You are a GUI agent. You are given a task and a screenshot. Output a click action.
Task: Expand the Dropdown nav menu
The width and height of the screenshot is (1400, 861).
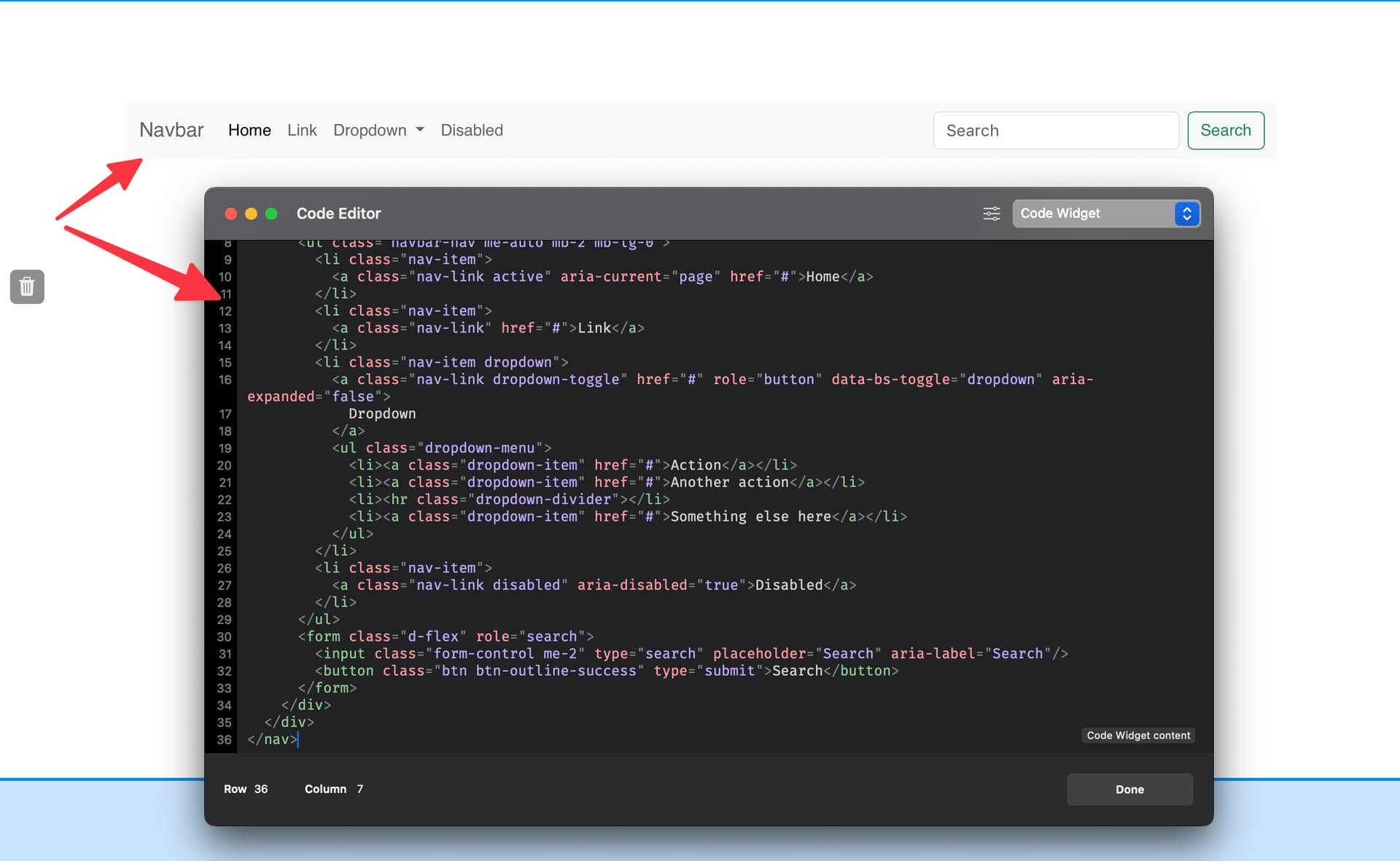click(x=370, y=130)
